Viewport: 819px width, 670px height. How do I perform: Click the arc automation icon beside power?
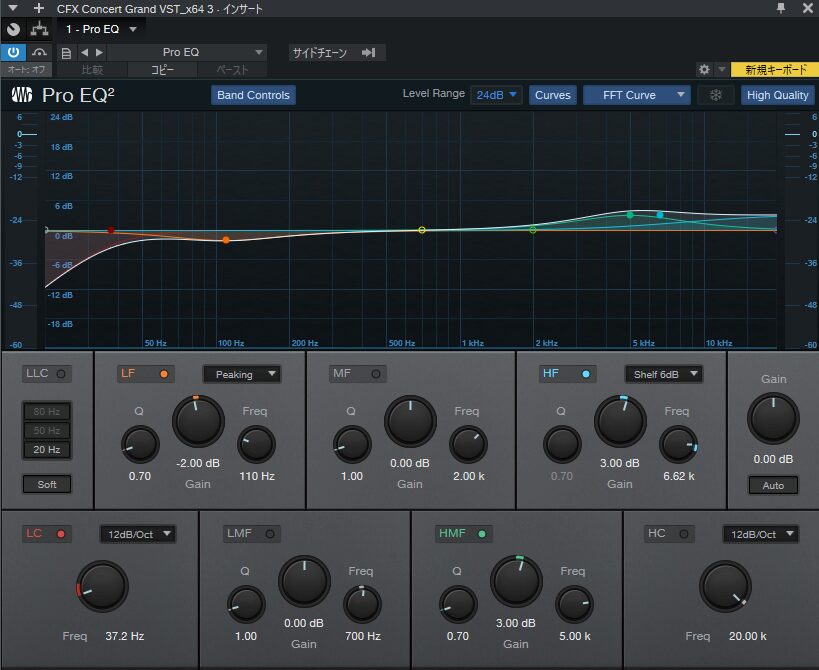click(39, 52)
